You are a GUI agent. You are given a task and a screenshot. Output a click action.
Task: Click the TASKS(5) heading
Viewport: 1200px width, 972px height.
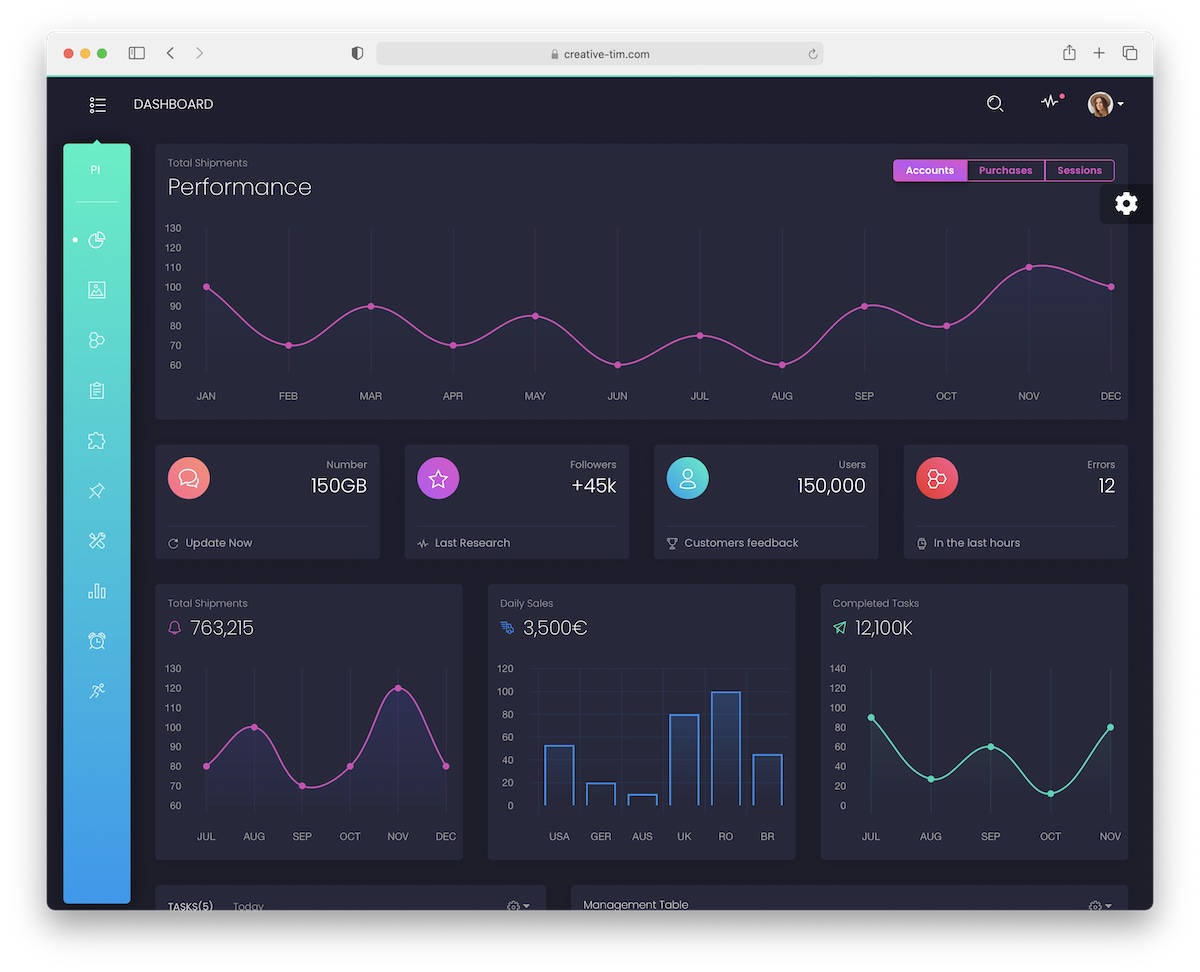click(190, 905)
